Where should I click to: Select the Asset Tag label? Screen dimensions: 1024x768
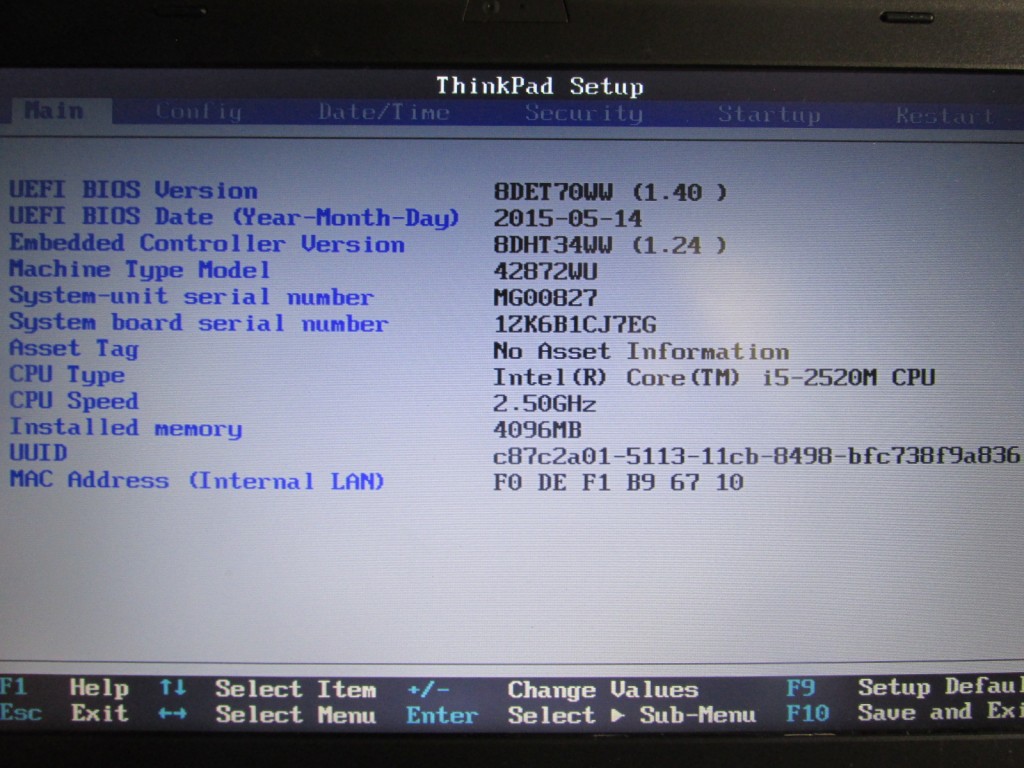pyautogui.click(x=74, y=349)
